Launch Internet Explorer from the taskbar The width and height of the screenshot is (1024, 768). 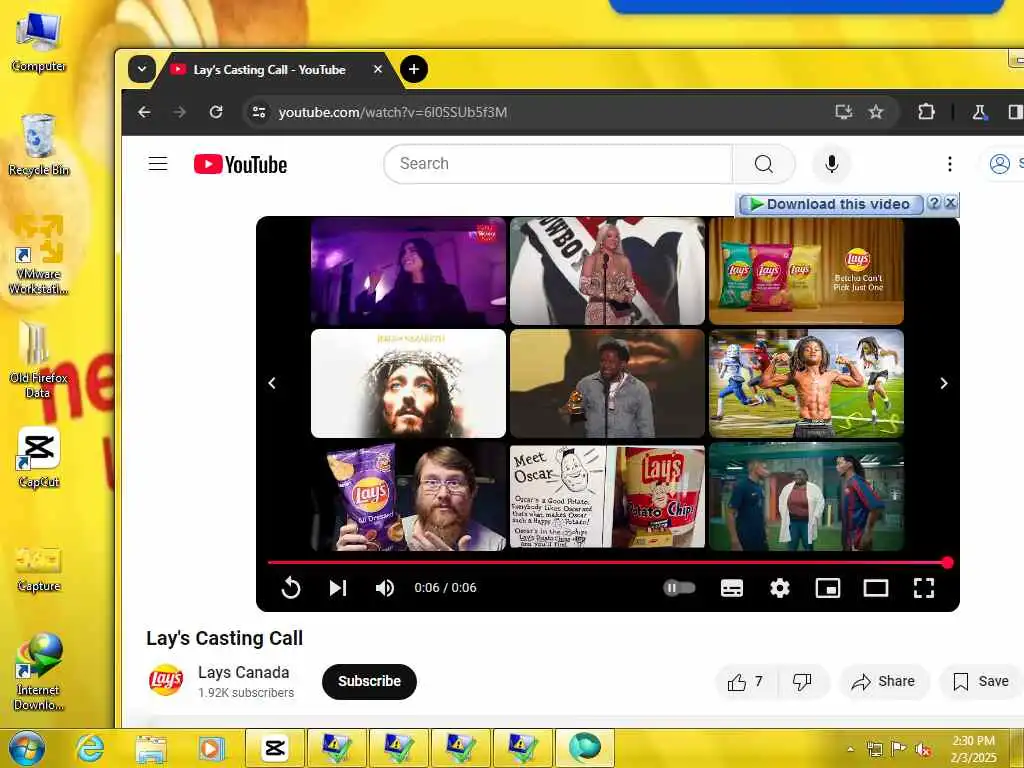(90, 748)
